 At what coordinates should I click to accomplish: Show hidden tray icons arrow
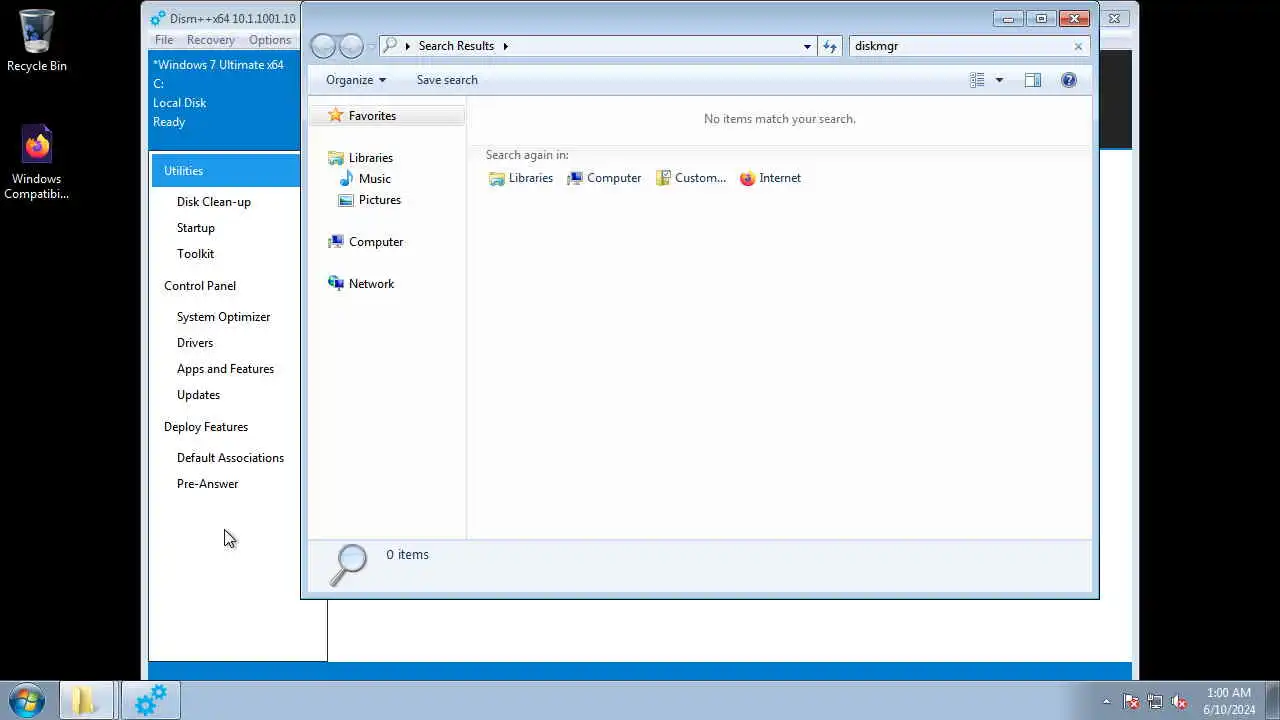click(1106, 702)
